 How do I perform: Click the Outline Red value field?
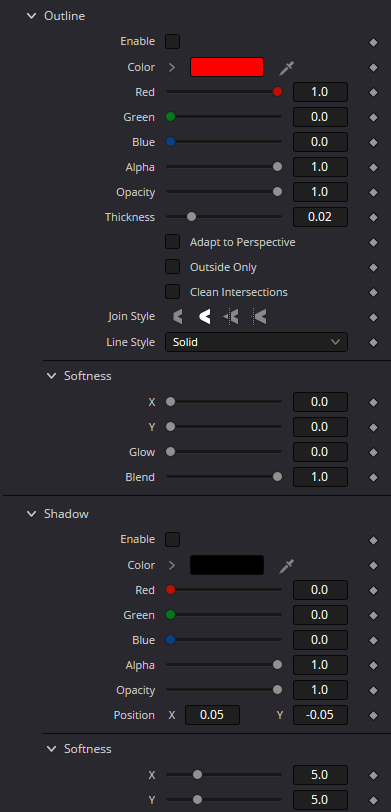point(320,92)
